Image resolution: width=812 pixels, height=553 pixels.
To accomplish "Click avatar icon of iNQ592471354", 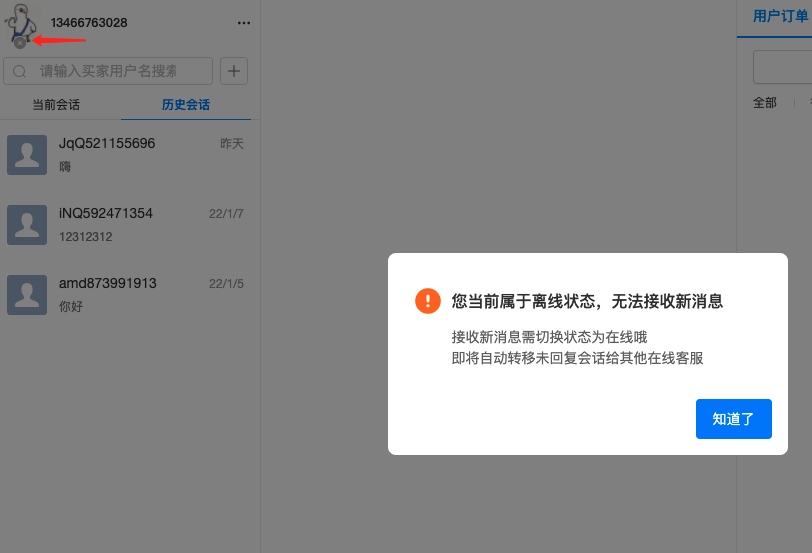I will [x=27, y=225].
